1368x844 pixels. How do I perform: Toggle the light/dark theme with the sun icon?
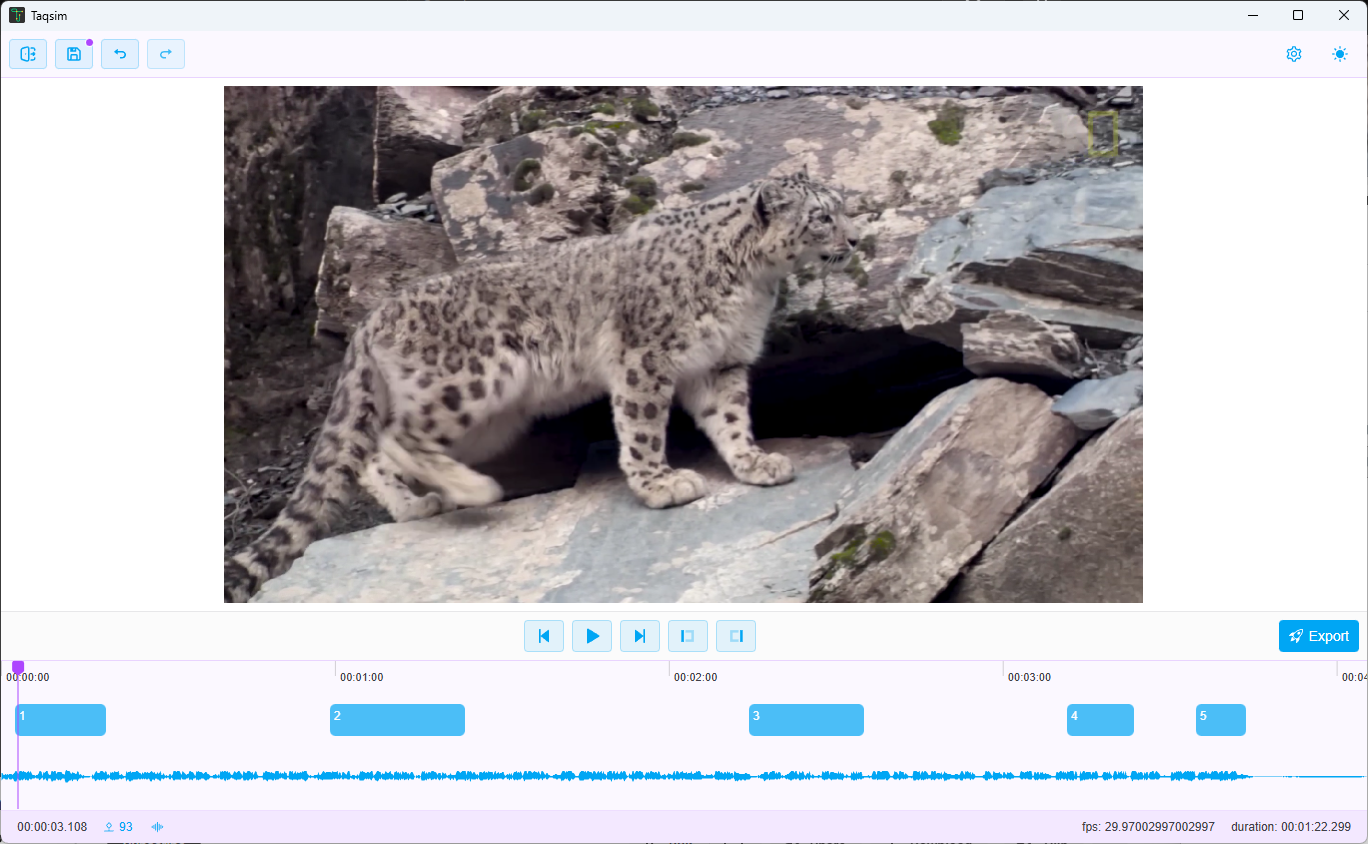[x=1340, y=54]
